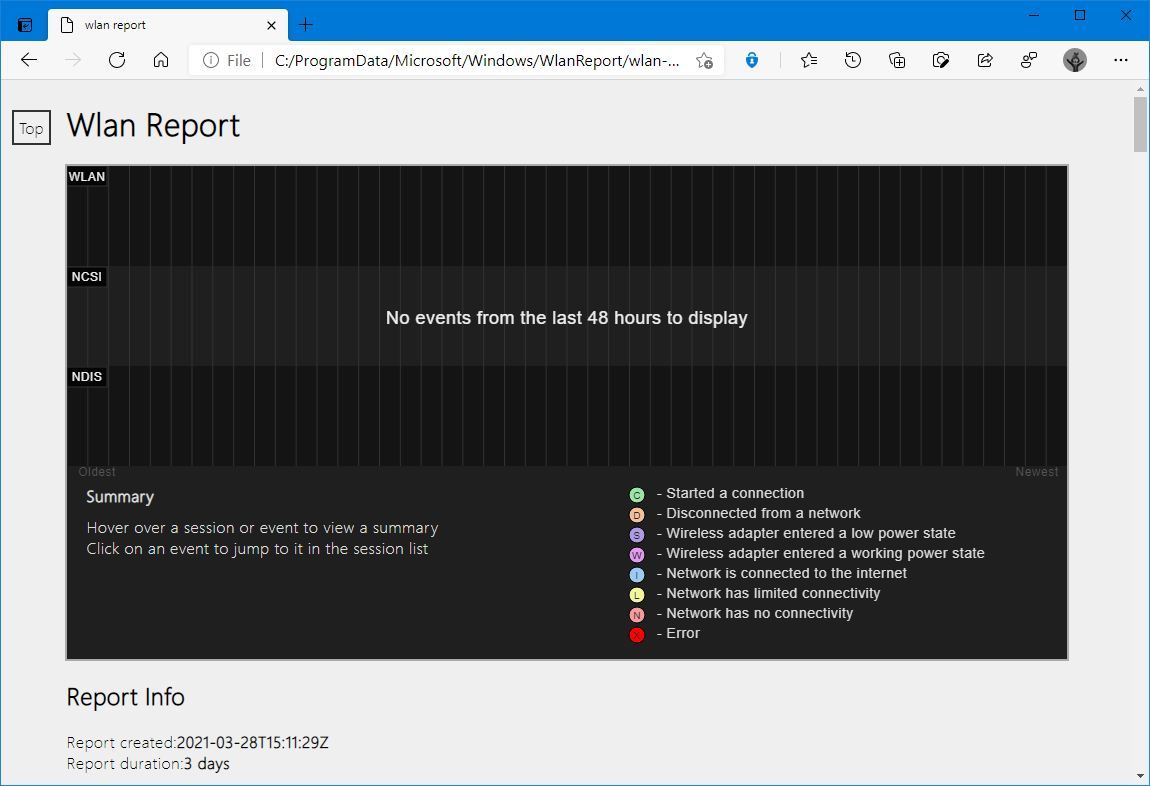Click the WLAN row label in the timeline
This screenshot has width=1150, height=786.
(x=87, y=176)
